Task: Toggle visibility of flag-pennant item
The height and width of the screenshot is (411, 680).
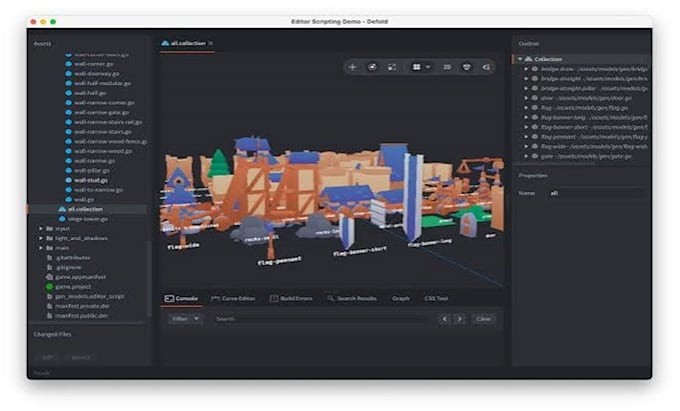Action: [535, 137]
